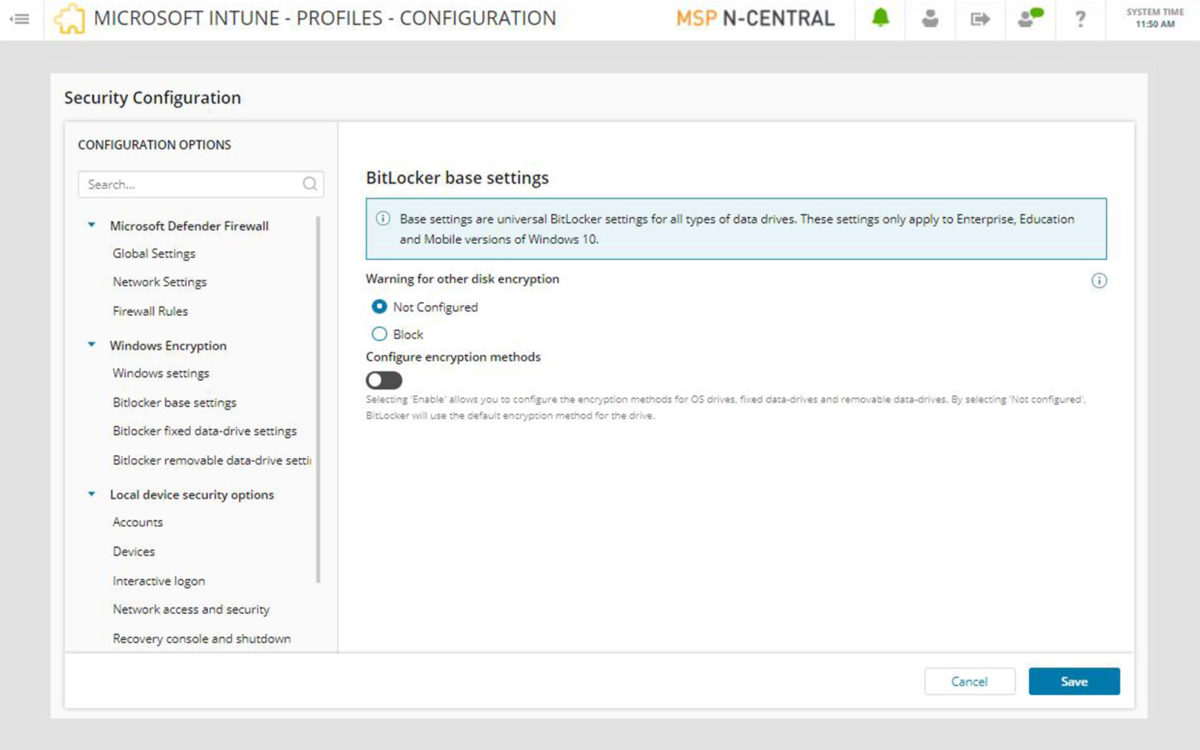Image resolution: width=1200 pixels, height=750 pixels.
Task: Select Firewall Rules in the sidebar
Action: tap(150, 311)
